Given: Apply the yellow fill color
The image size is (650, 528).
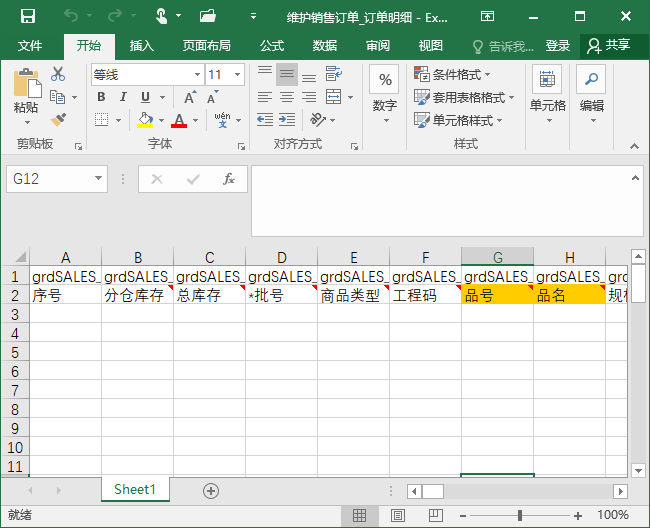Looking at the screenshot, I should [145, 120].
